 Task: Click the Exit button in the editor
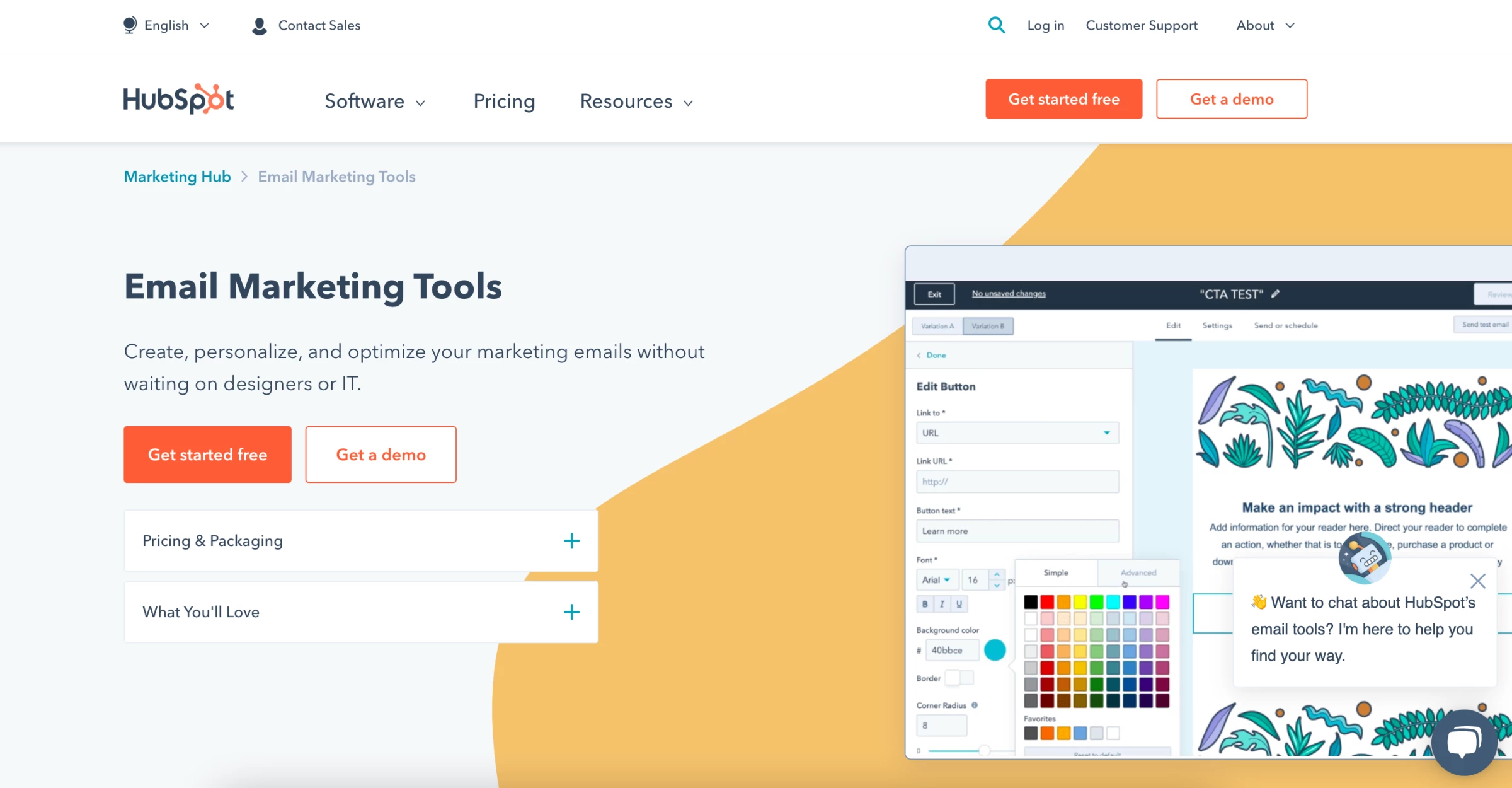[934, 294]
